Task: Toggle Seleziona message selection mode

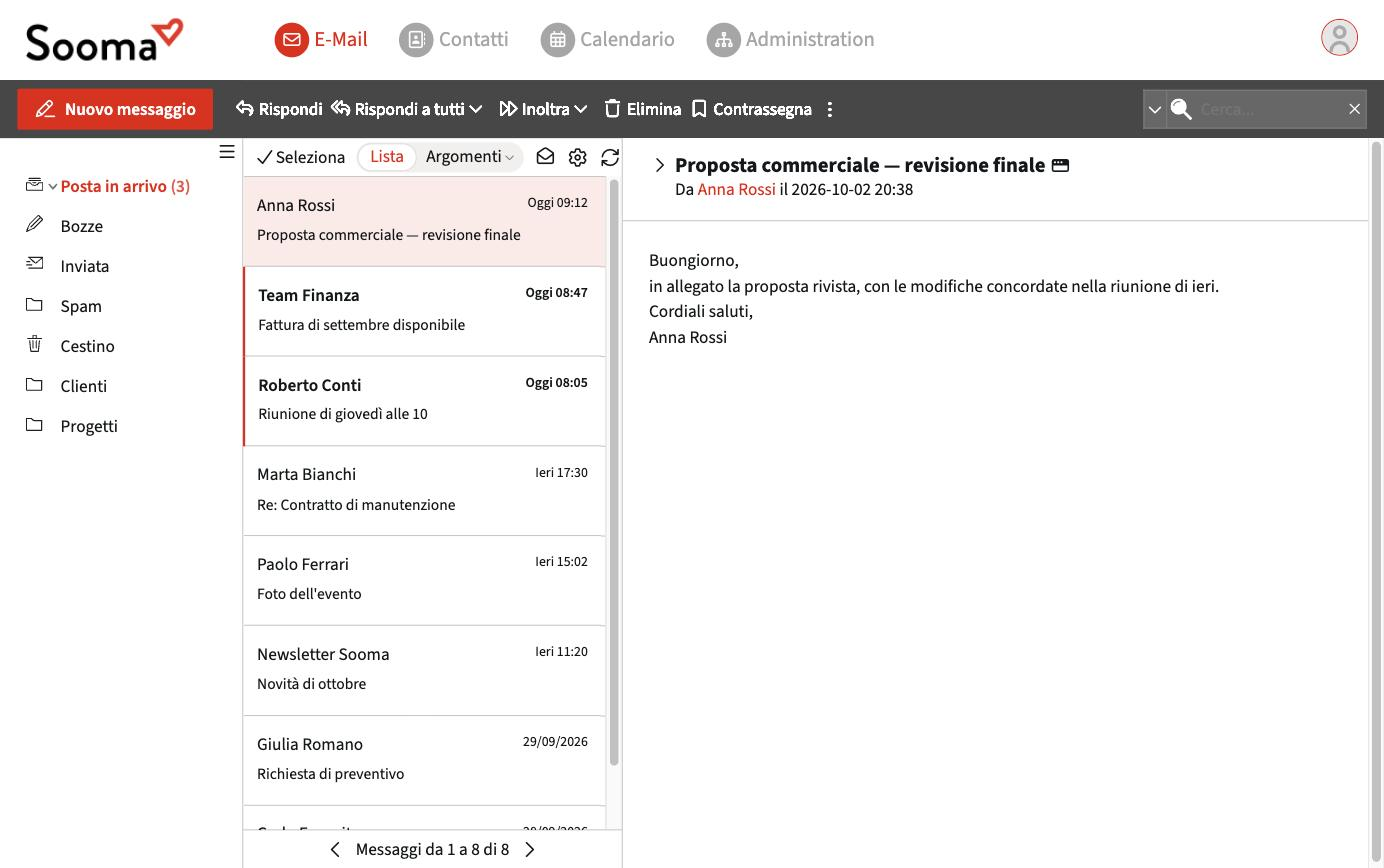Action: point(301,157)
